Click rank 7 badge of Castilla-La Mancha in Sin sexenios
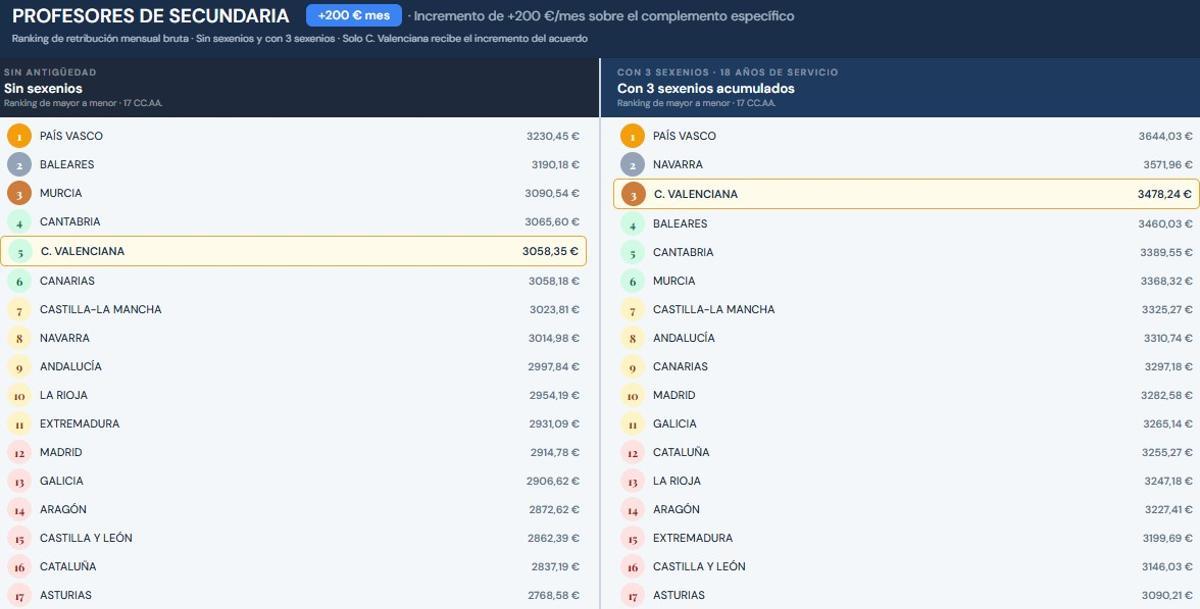The width and height of the screenshot is (1200, 609). pyautogui.click(x=19, y=310)
